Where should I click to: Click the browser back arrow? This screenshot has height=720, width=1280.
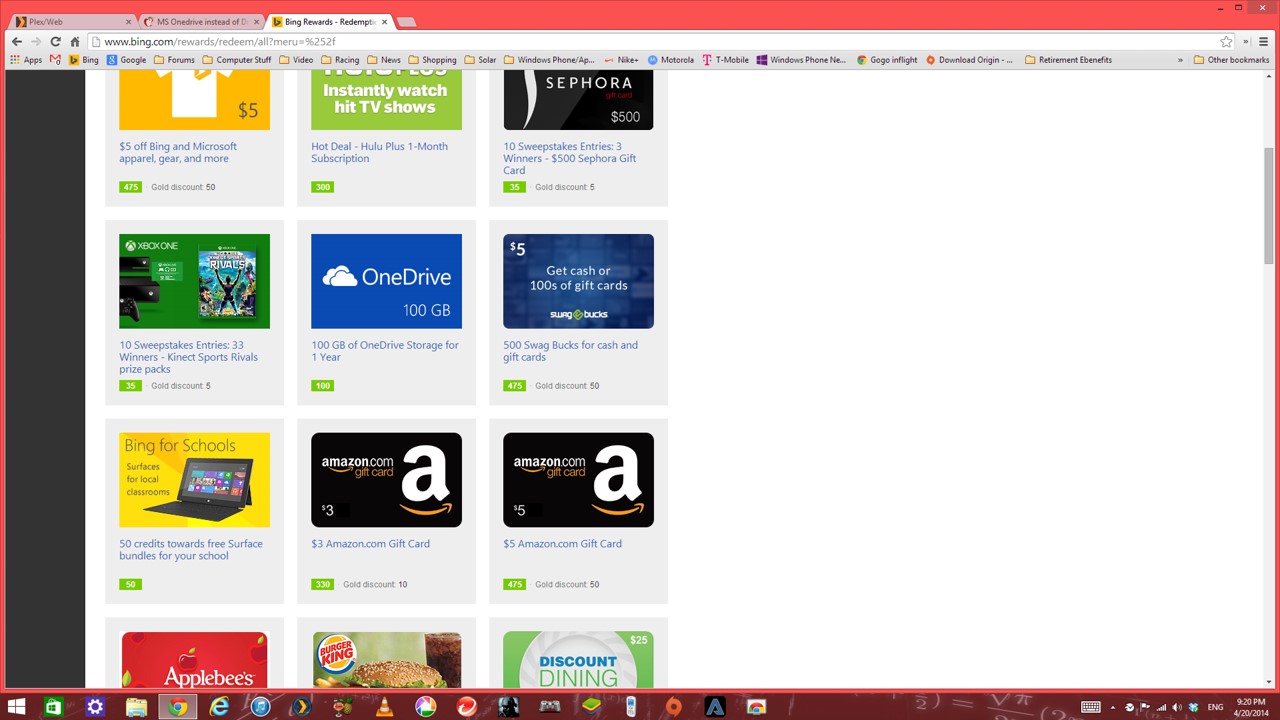tap(16, 42)
